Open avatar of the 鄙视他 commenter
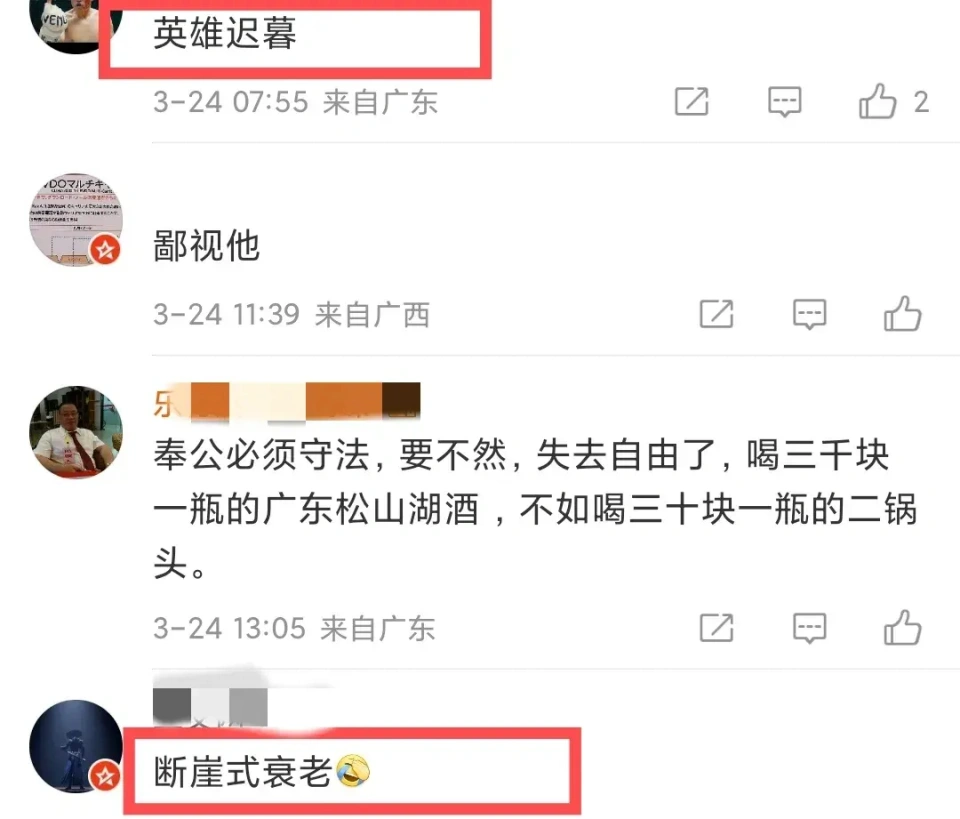 point(76,220)
